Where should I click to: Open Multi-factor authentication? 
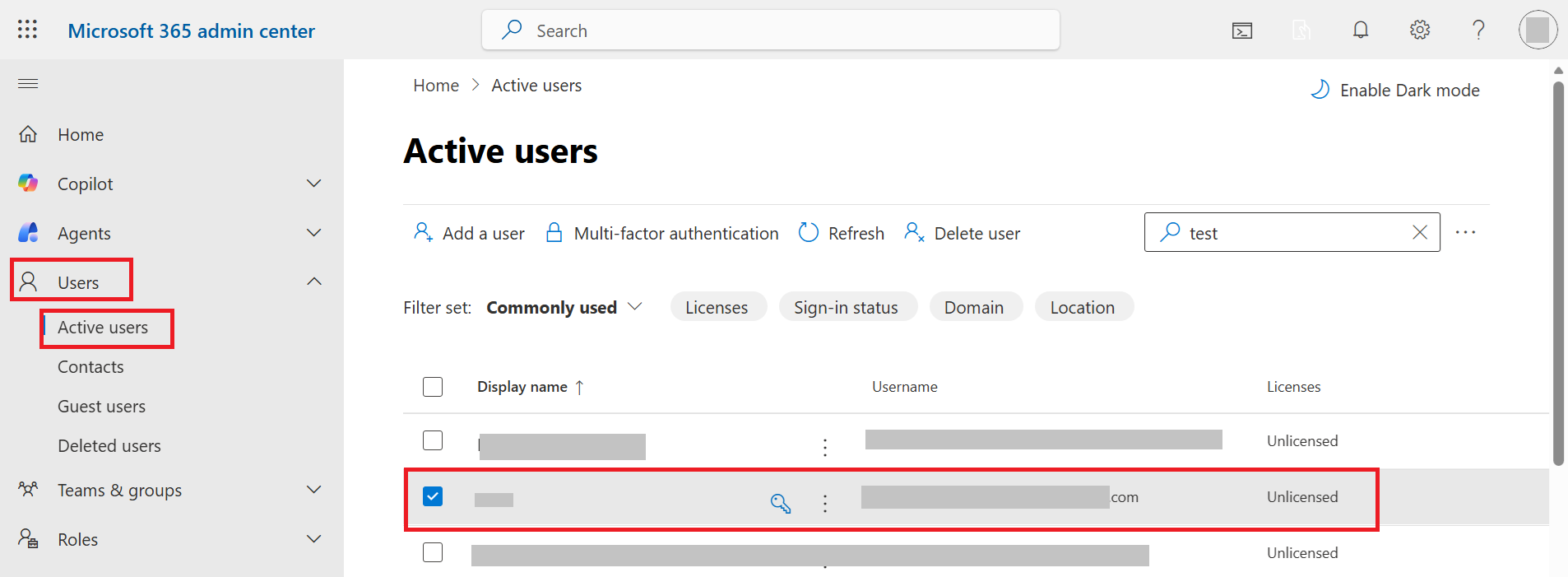(x=662, y=233)
